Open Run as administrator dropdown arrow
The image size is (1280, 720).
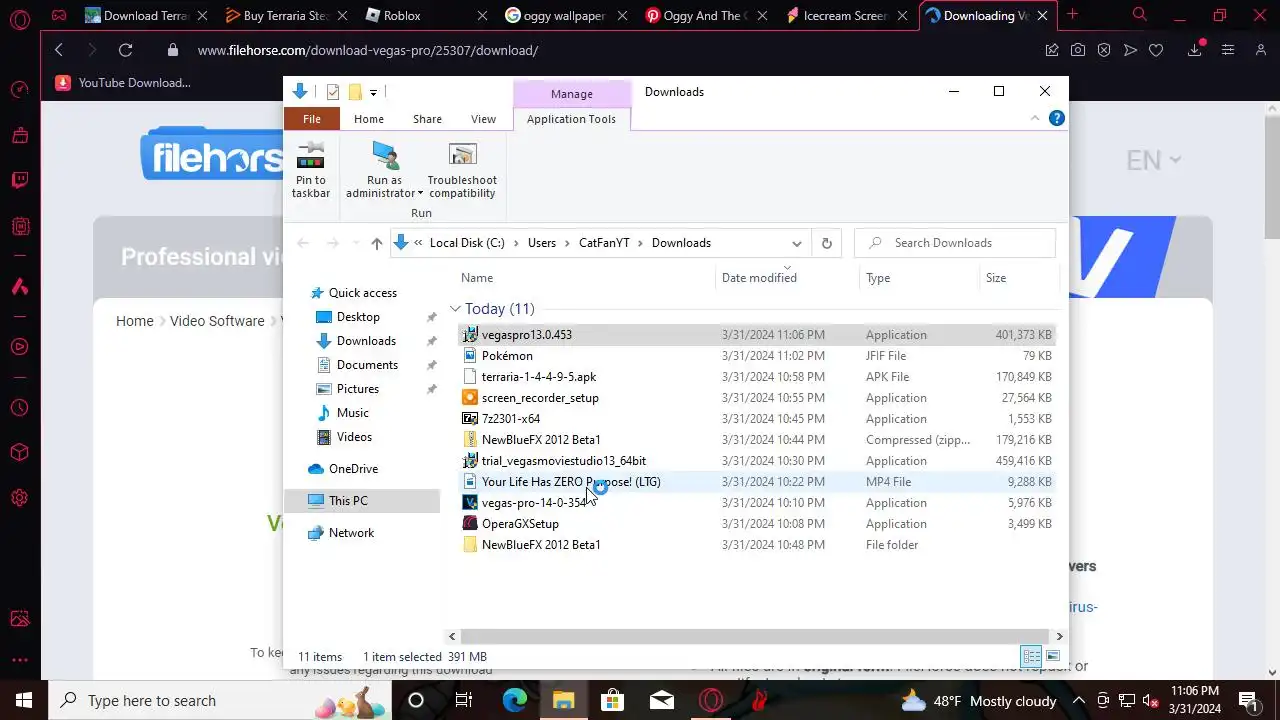pyautogui.click(x=420, y=194)
